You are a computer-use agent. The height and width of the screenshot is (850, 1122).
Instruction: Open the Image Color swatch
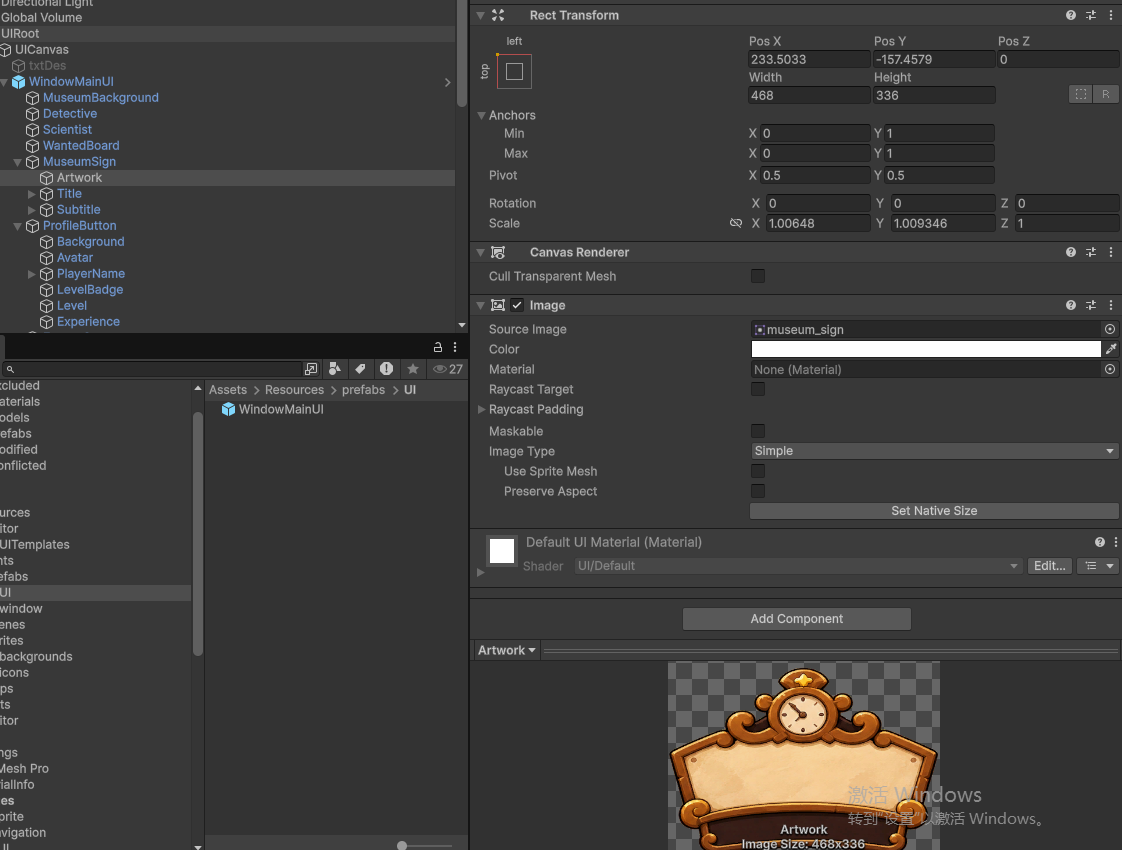(x=926, y=349)
